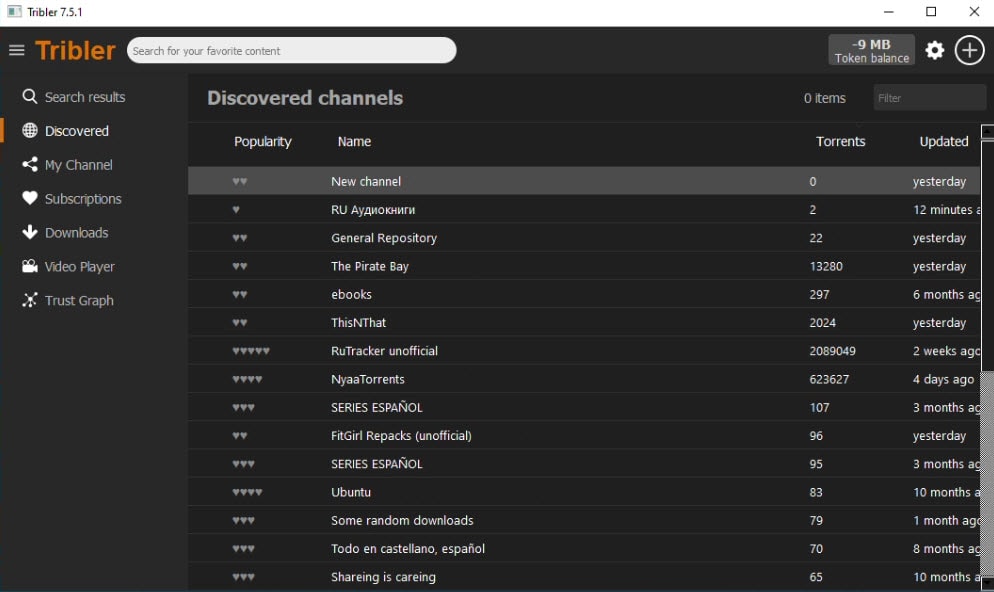The height and width of the screenshot is (592, 994).
Task: Click the torrent count 2089049
Action: tap(832, 351)
